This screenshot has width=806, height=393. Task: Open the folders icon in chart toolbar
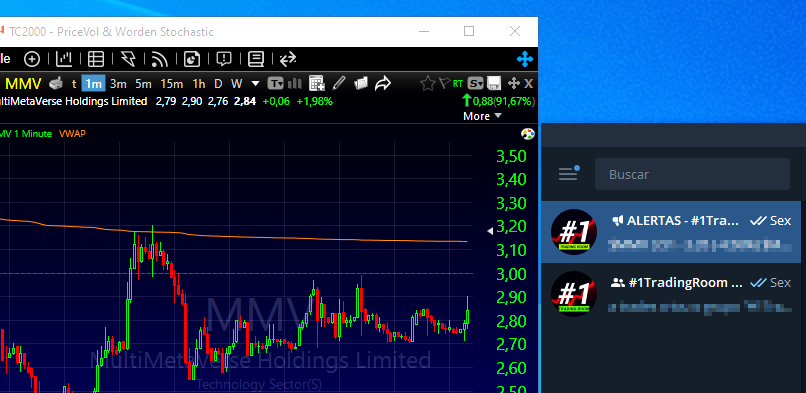[361, 83]
